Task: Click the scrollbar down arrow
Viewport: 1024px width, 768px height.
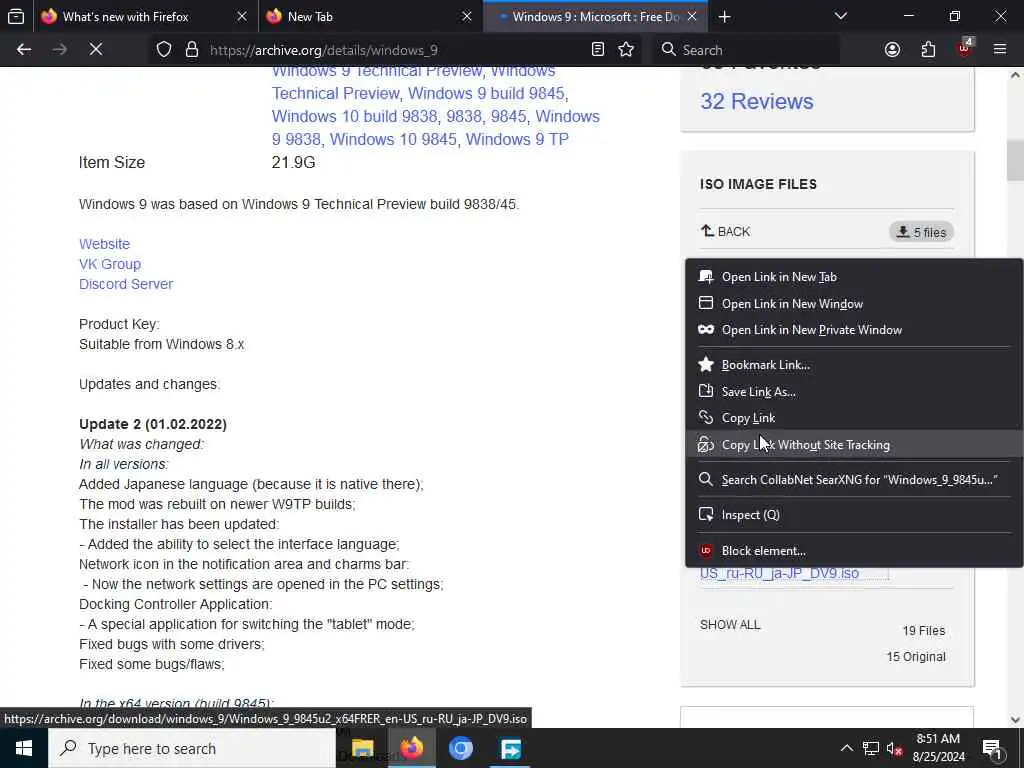Action: (1015, 720)
